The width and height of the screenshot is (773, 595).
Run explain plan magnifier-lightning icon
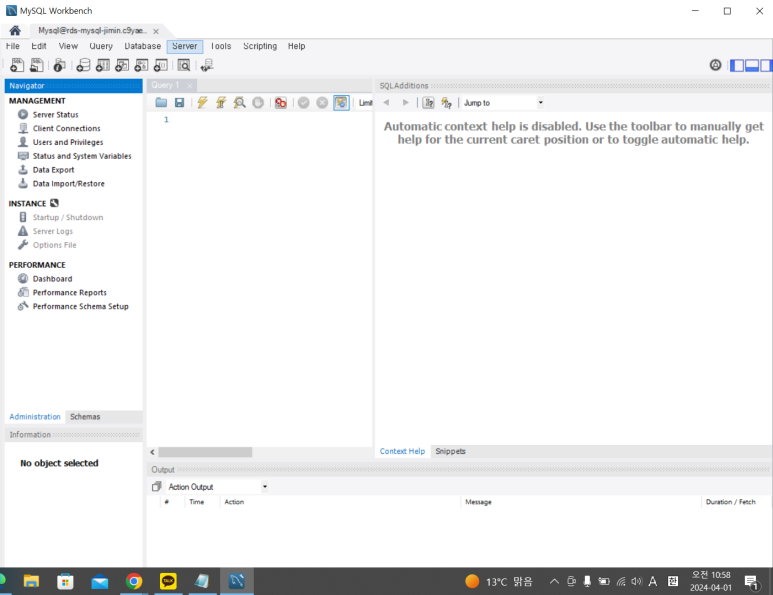pyautogui.click(x=240, y=103)
